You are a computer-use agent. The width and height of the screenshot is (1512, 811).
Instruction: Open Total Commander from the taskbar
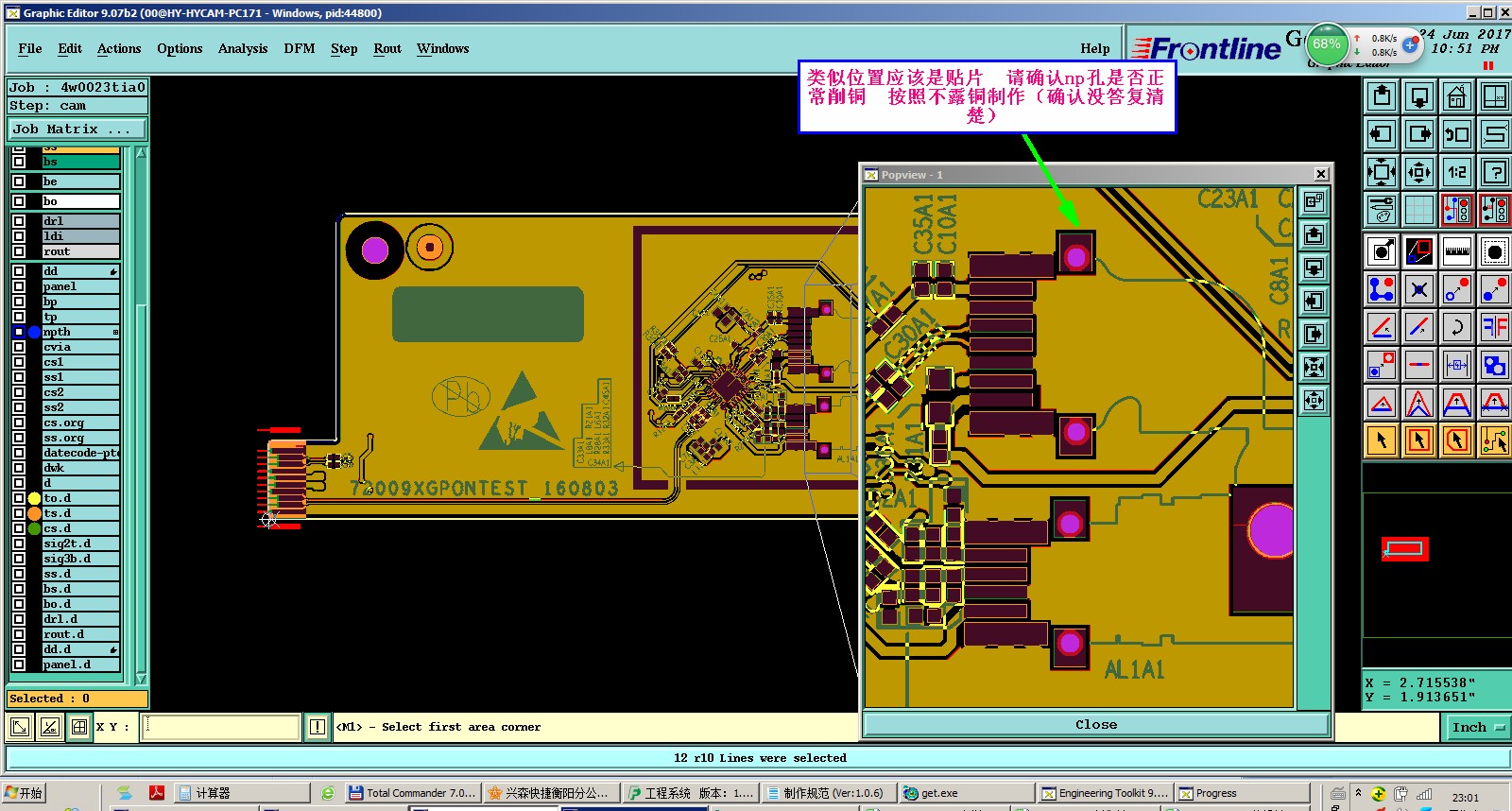pyautogui.click(x=414, y=793)
